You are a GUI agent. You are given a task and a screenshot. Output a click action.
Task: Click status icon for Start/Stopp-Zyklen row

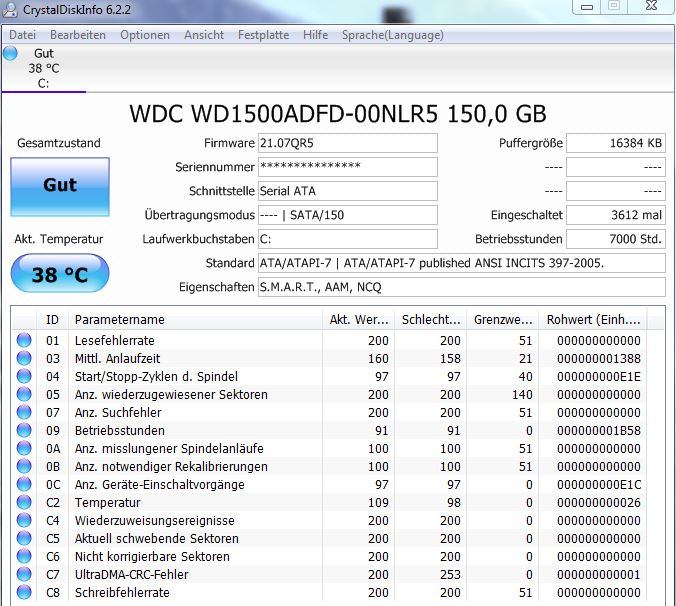24,376
